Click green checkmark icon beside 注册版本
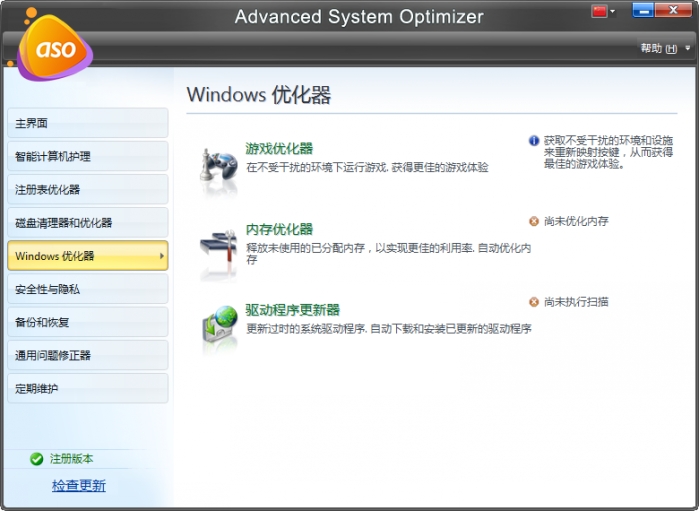 click(x=37, y=458)
